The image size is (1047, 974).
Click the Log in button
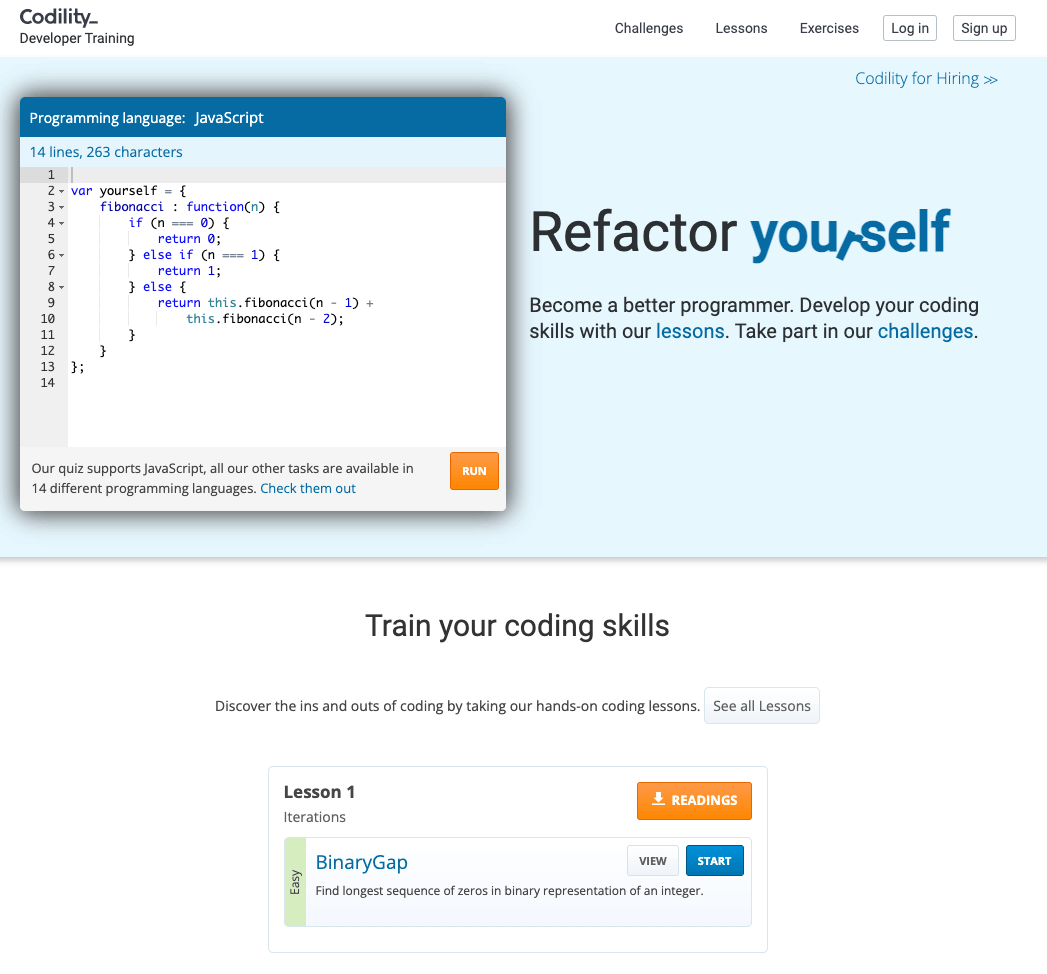pyautogui.click(x=909, y=28)
